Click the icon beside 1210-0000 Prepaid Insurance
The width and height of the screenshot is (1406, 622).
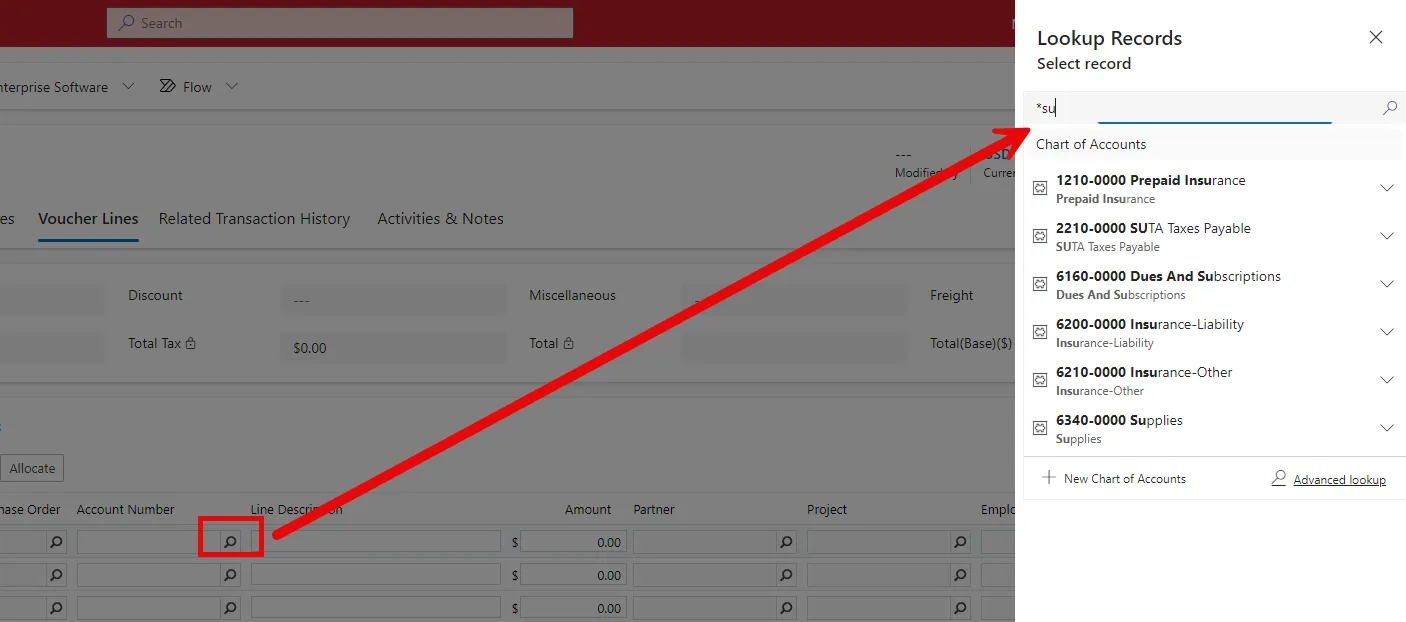click(1039, 188)
